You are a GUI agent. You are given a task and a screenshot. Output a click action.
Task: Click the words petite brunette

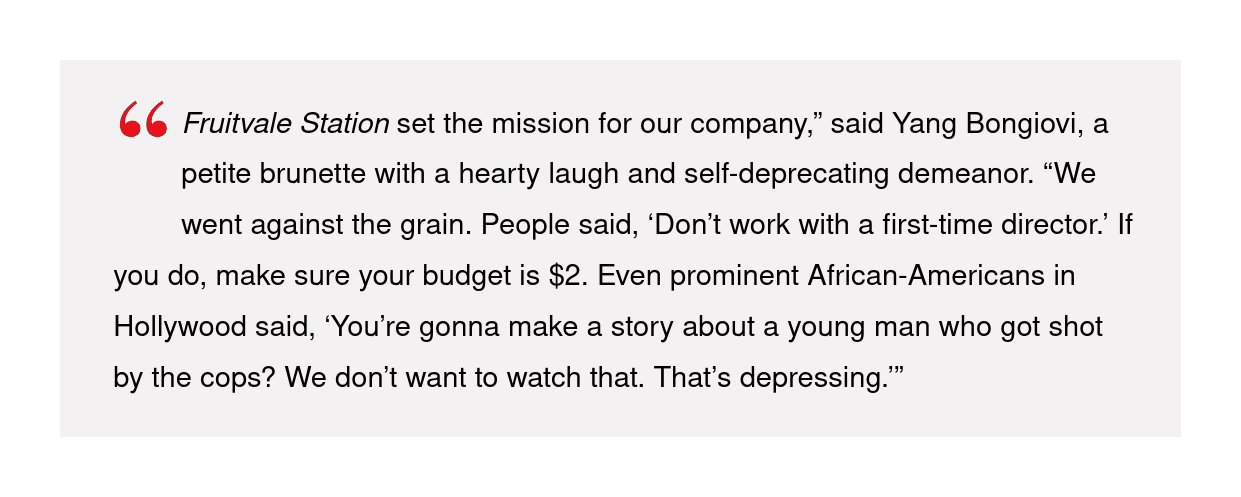pyautogui.click(x=271, y=175)
